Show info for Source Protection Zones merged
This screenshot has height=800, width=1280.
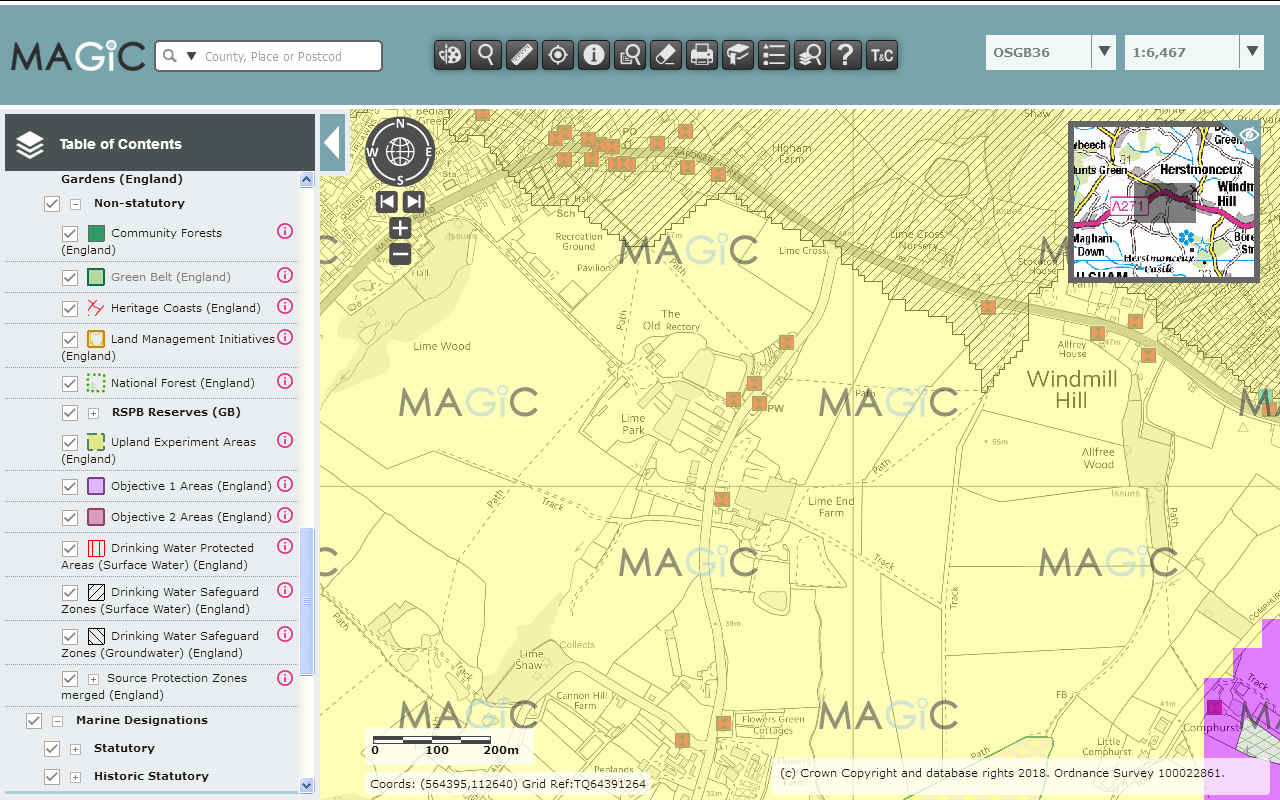point(284,677)
